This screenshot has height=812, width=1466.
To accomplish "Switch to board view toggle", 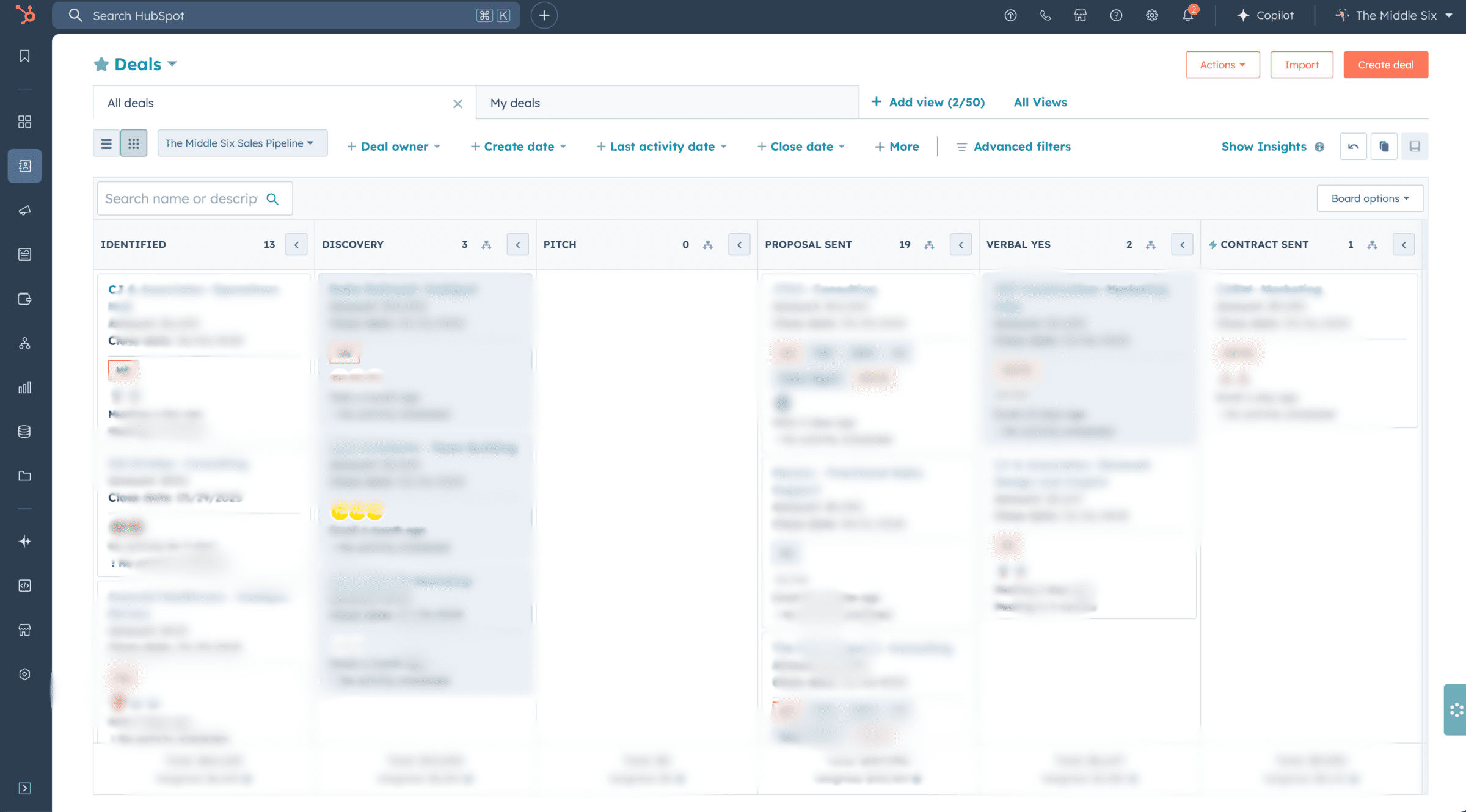I will (x=134, y=143).
